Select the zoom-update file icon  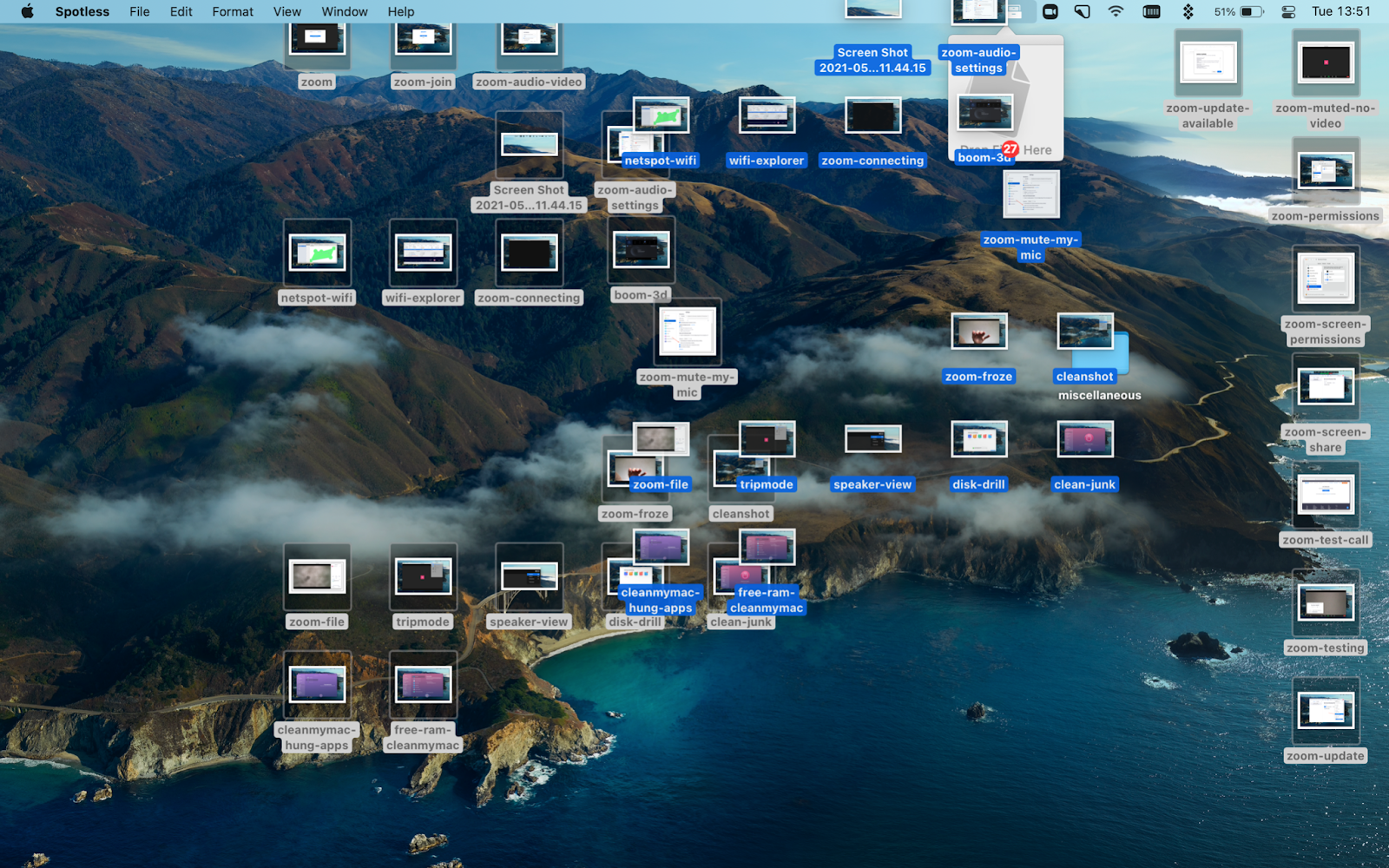tap(1326, 712)
